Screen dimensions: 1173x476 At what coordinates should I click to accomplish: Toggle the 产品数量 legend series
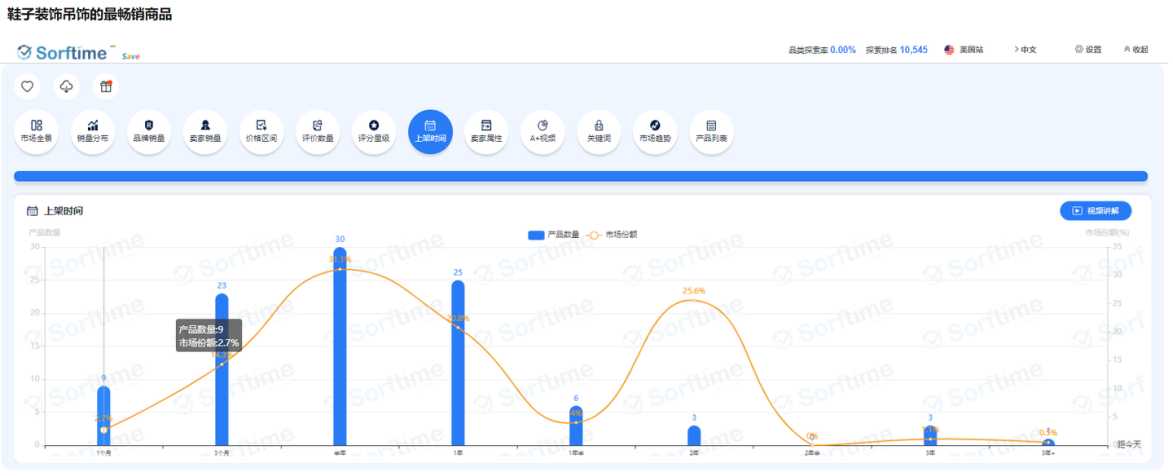(553, 235)
